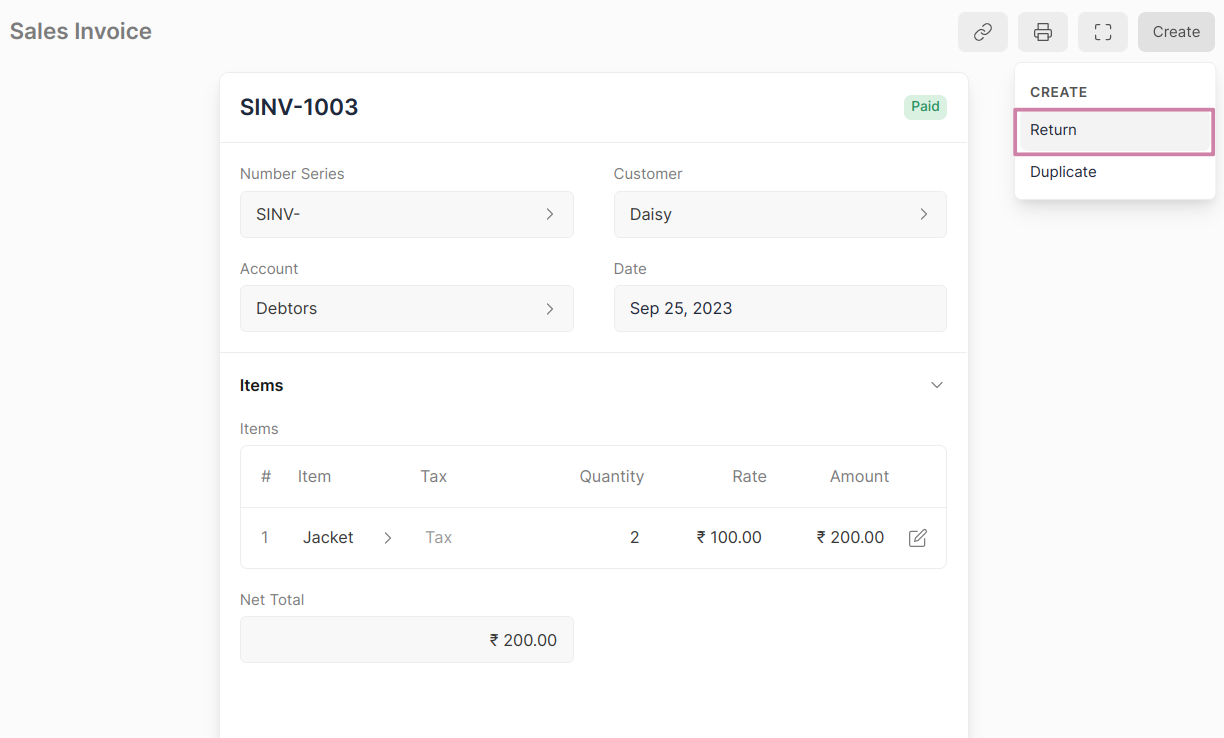Click the print icon button
The width and height of the screenshot is (1224, 738).
1042,32
